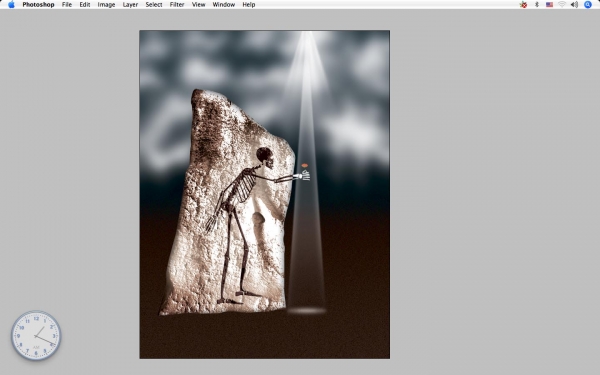Open the US flag input menu

coord(549,5)
